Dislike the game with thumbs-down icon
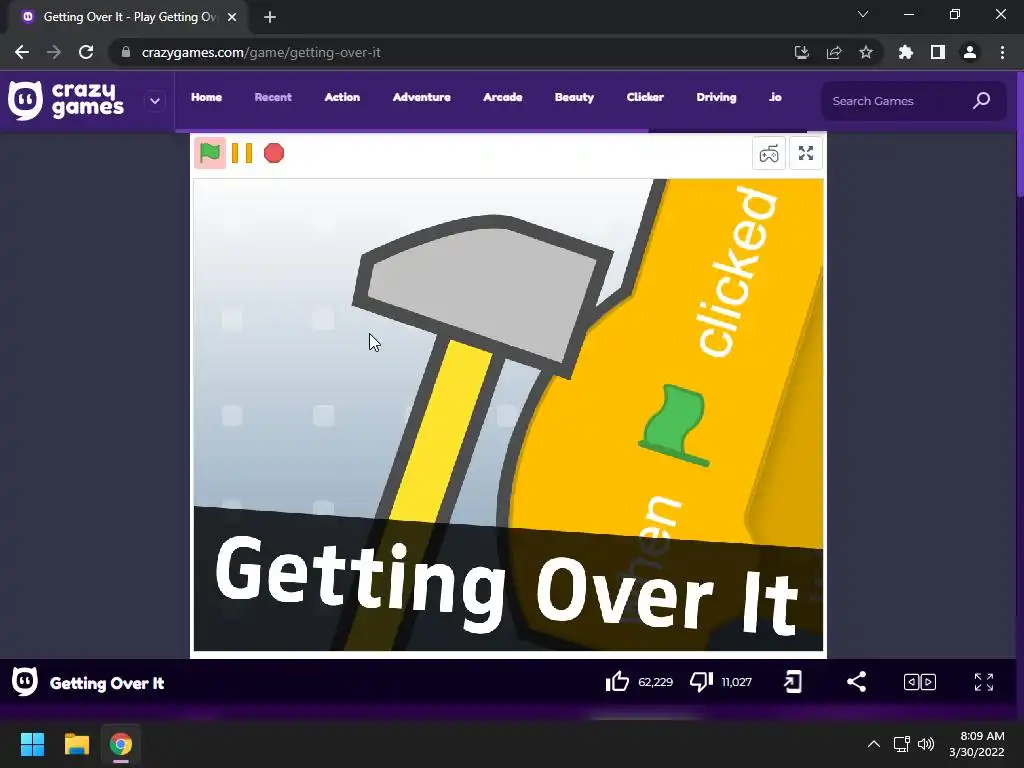The height and width of the screenshot is (768, 1024). coord(701,682)
